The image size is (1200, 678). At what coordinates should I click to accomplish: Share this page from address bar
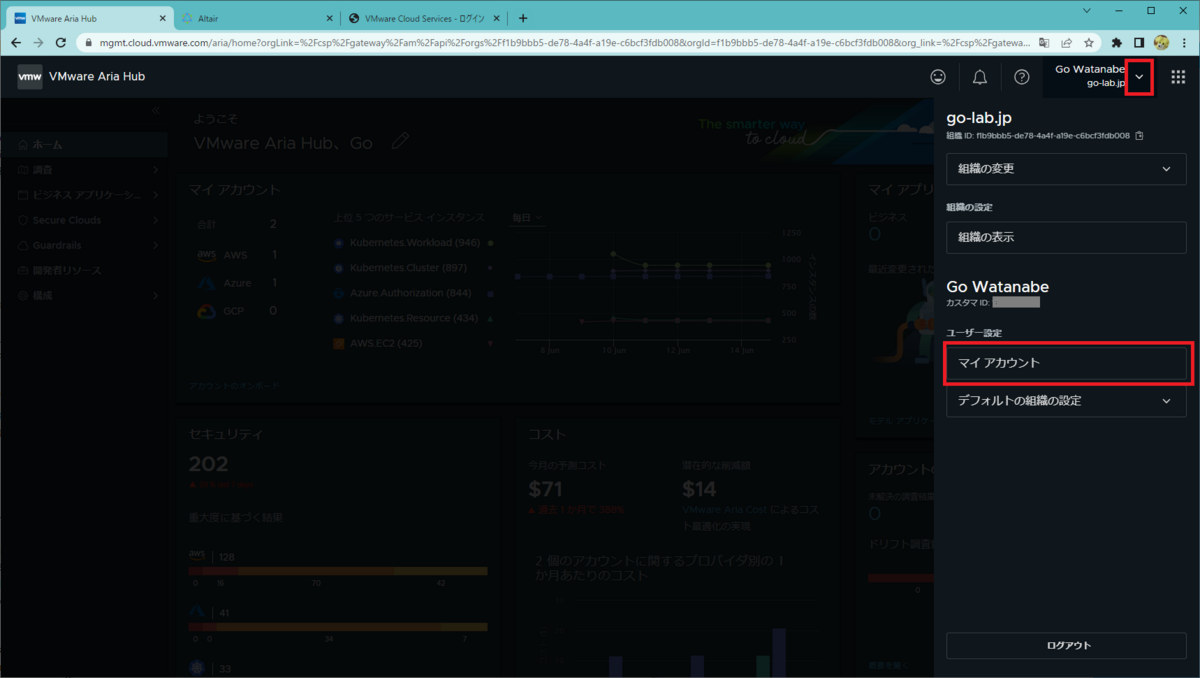click(1066, 43)
